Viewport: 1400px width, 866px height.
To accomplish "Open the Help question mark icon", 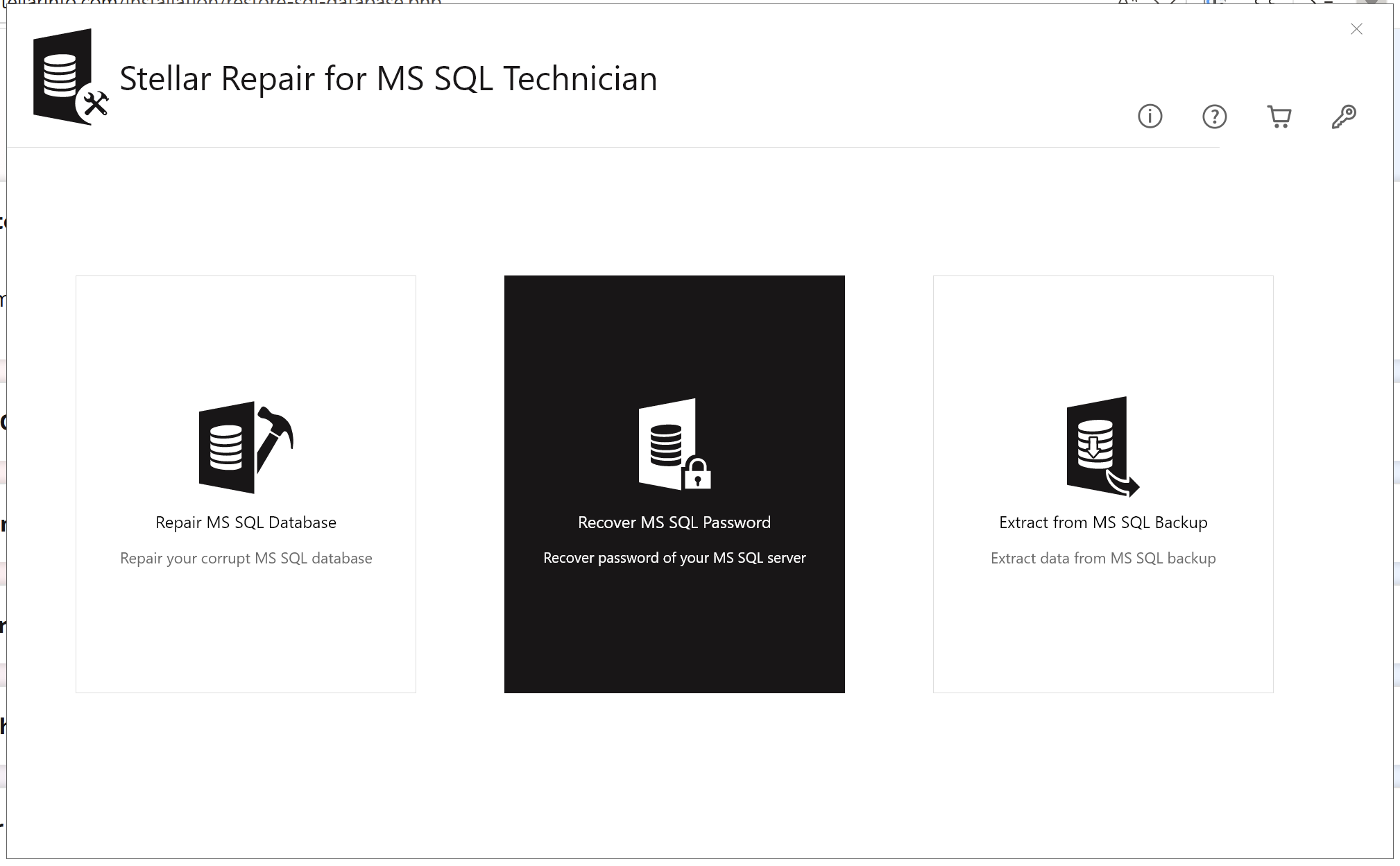I will pos(1214,116).
